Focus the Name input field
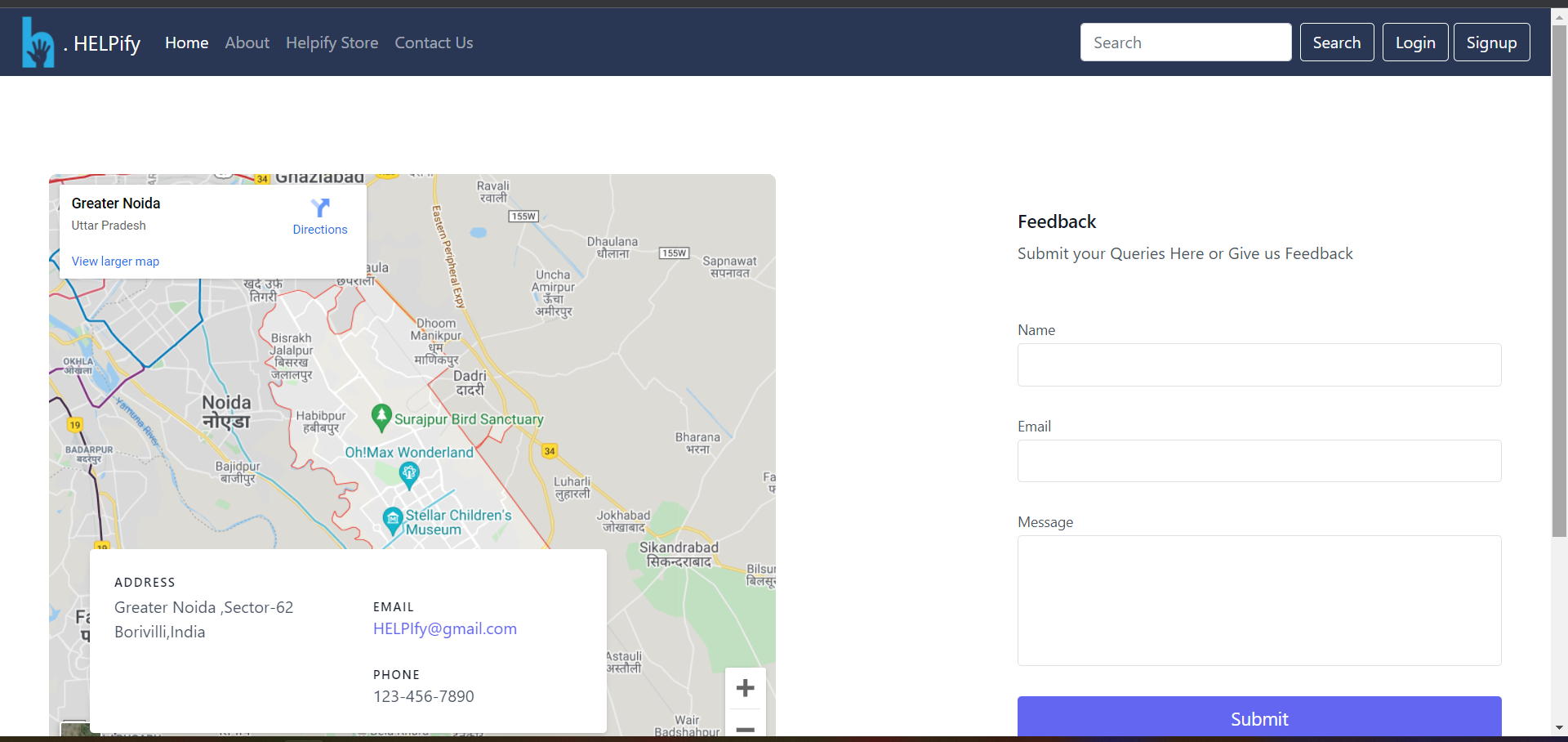 click(1259, 364)
